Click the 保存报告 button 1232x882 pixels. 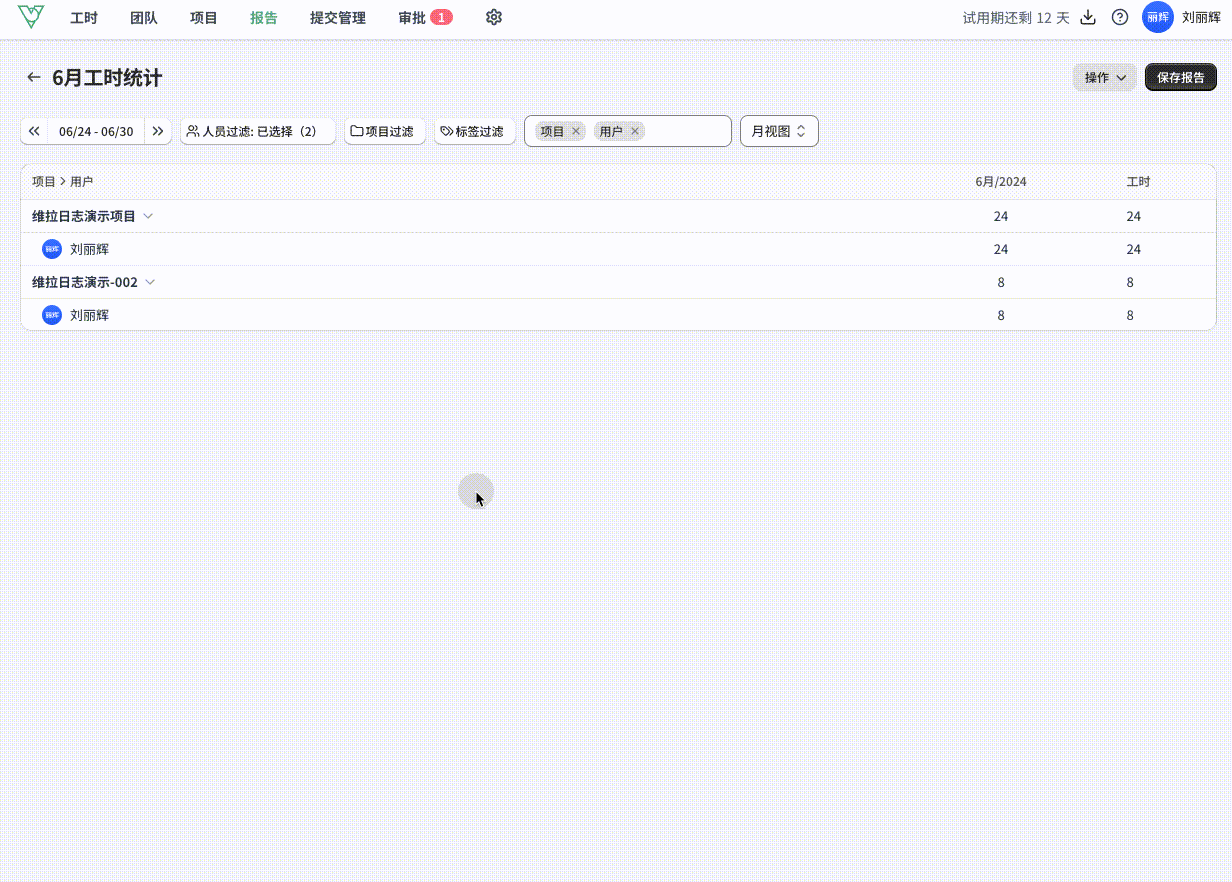tap(1181, 77)
